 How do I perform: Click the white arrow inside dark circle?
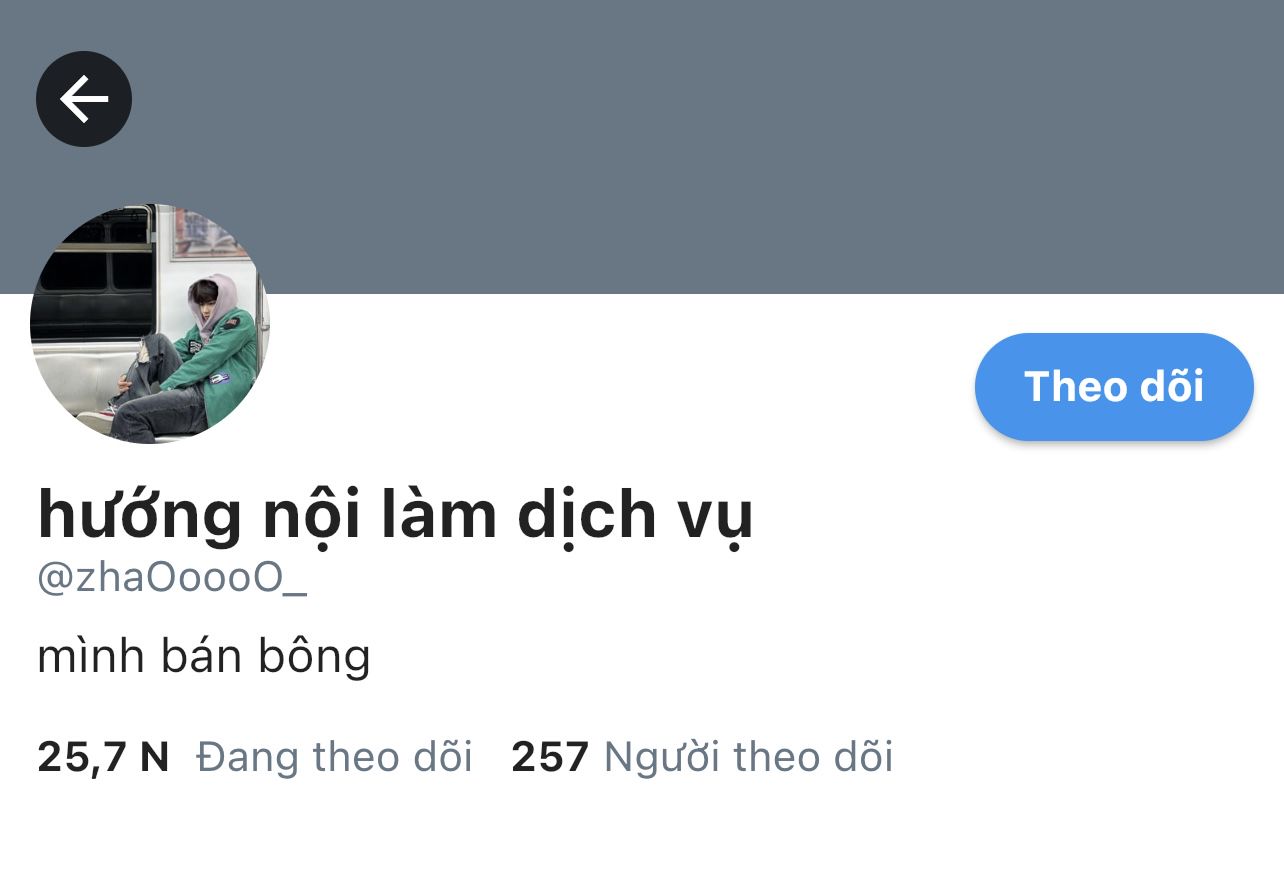click(x=84, y=98)
